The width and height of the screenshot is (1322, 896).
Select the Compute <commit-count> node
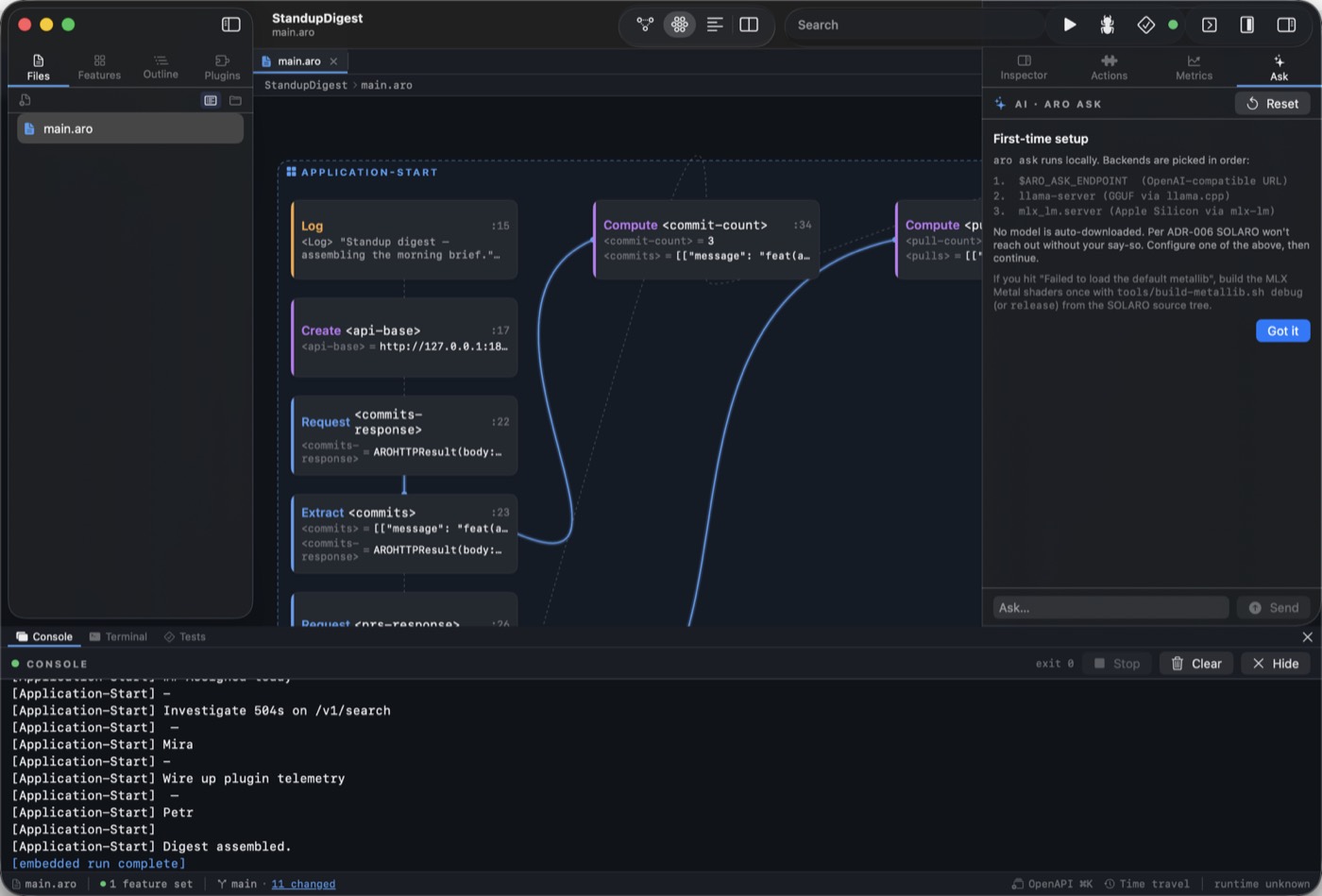click(x=706, y=239)
